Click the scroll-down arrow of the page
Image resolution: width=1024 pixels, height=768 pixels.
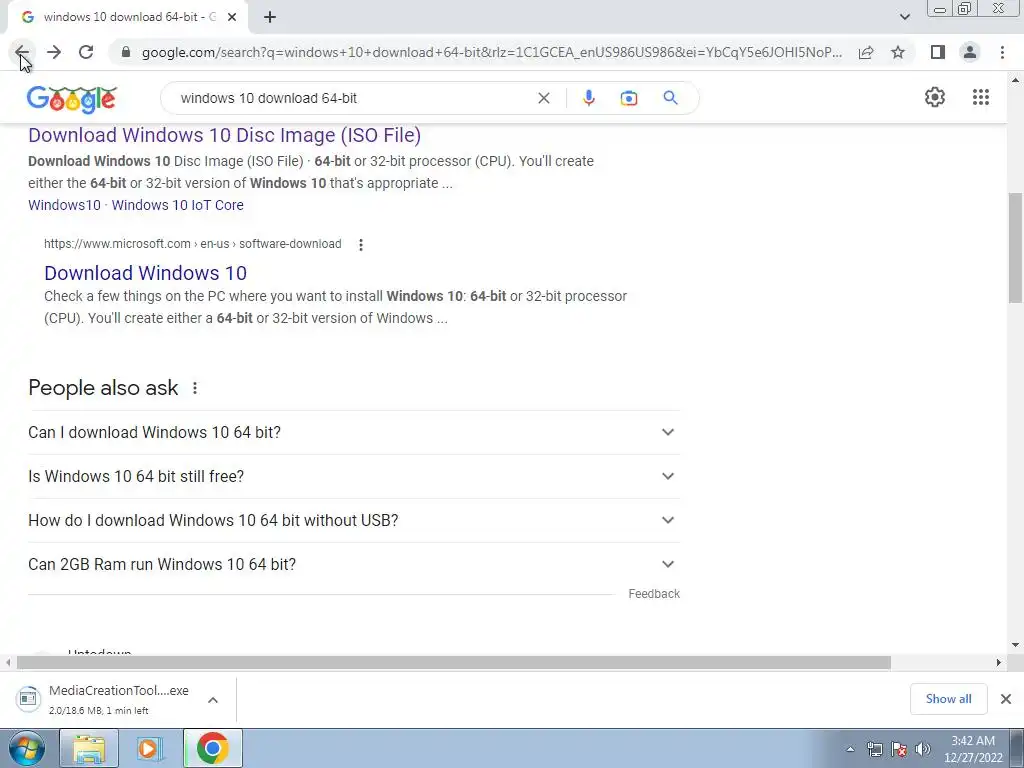point(1016,645)
